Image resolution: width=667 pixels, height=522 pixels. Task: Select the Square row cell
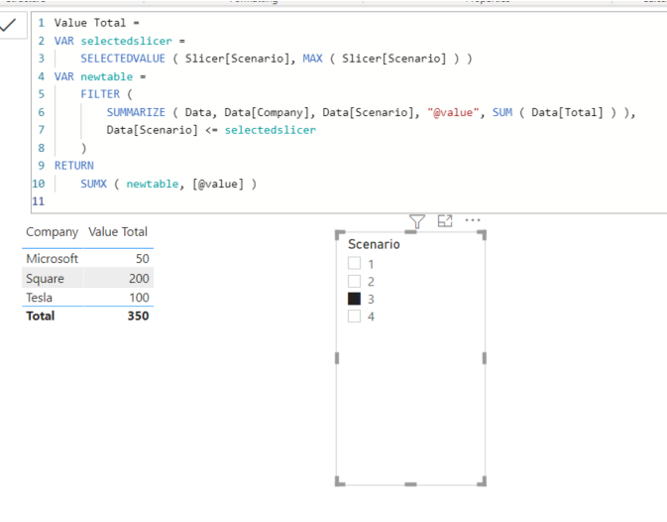(x=45, y=279)
